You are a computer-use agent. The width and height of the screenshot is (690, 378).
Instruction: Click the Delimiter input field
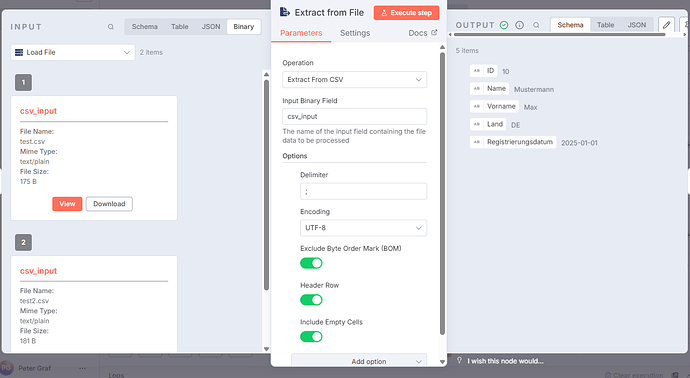click(363, 191)
